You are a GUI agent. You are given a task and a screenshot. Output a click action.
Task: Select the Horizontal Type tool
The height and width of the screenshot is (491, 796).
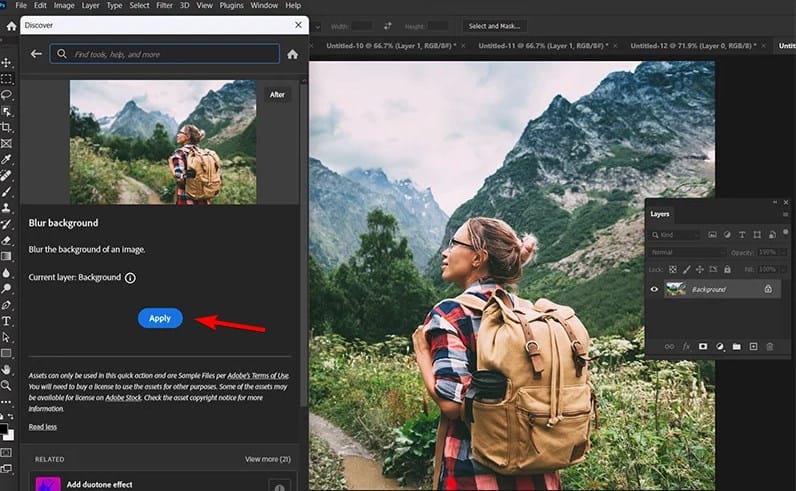[x=7, y=321]
